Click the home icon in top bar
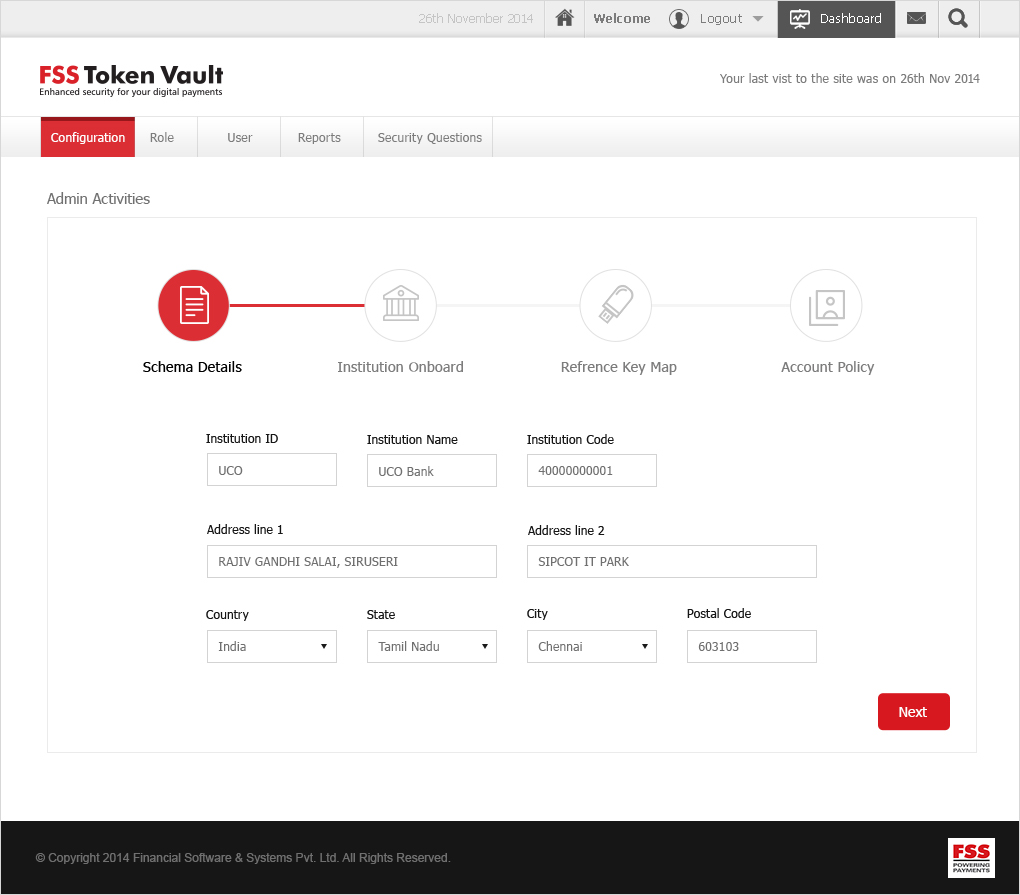 [x=565, y=18]
